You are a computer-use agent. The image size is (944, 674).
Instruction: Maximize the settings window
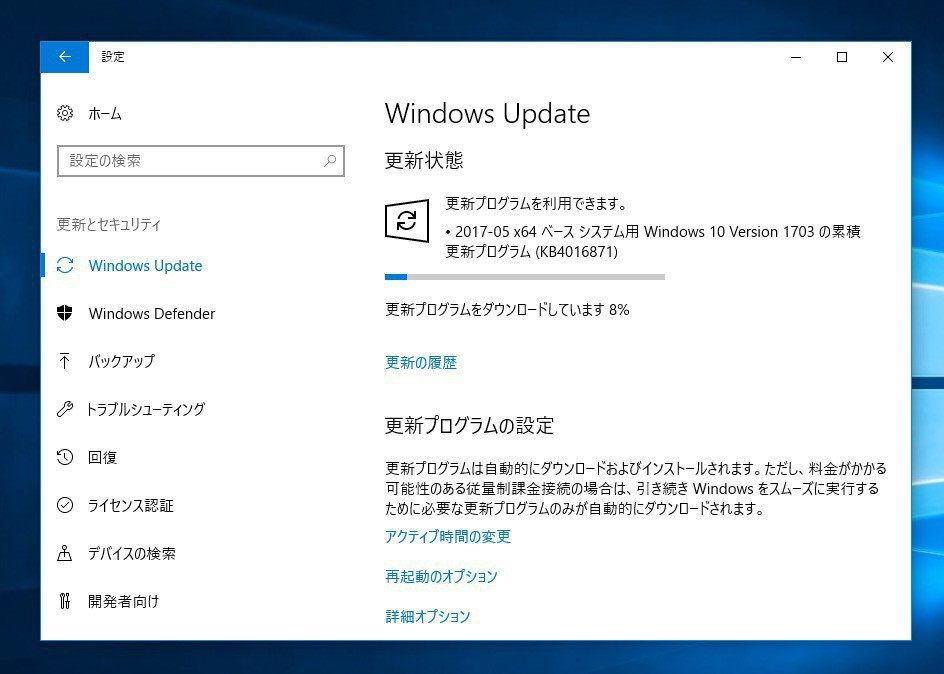tap(842, 57)
